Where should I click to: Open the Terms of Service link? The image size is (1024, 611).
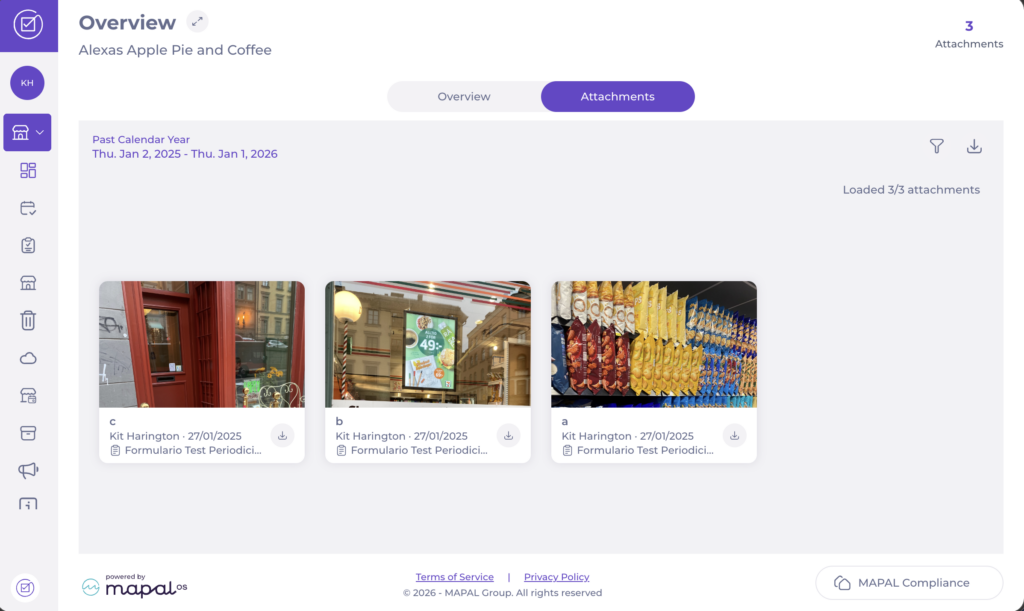click(455, 577)
